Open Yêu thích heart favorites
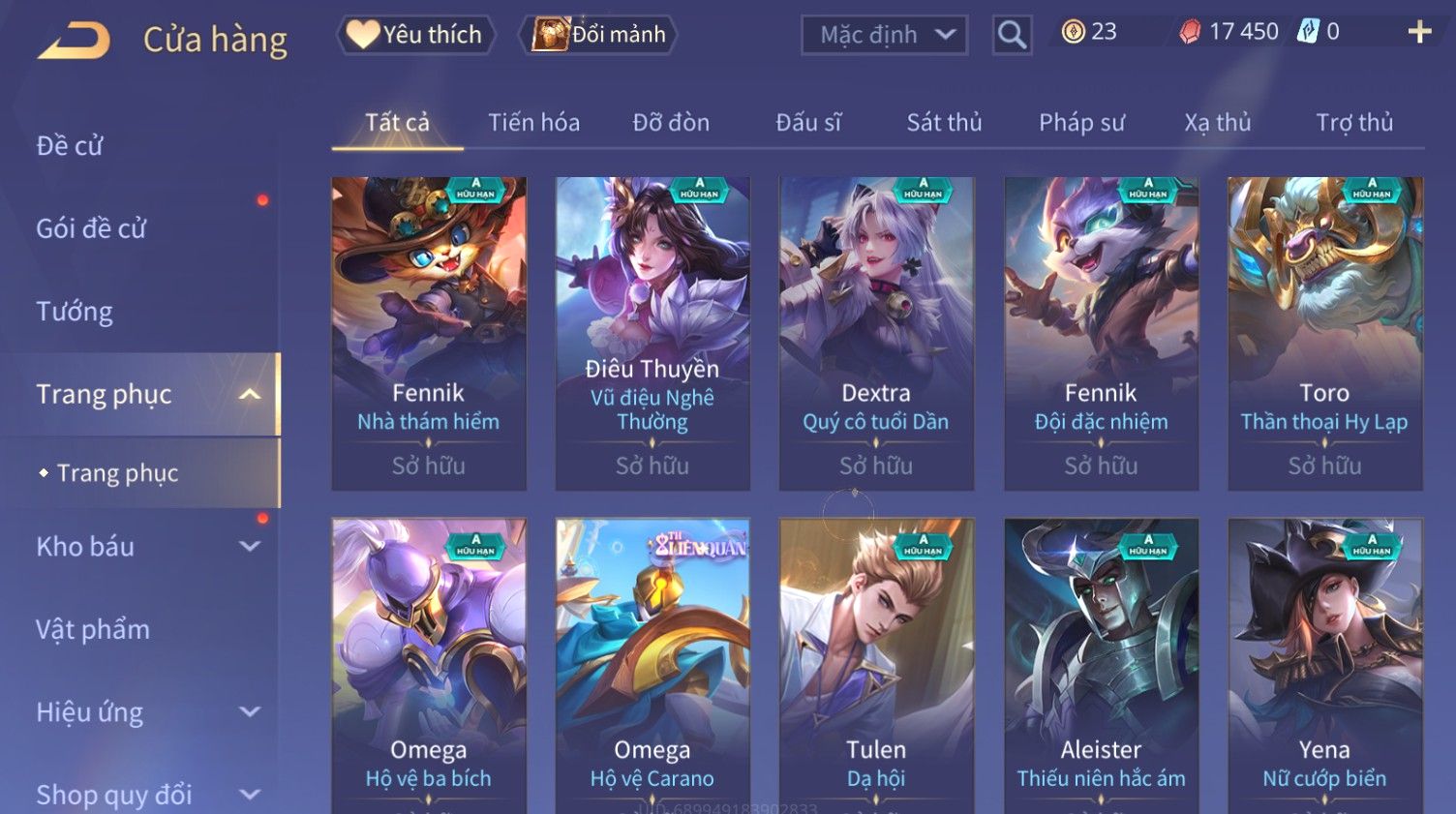Screen dimensions: 1456x814 416,35
